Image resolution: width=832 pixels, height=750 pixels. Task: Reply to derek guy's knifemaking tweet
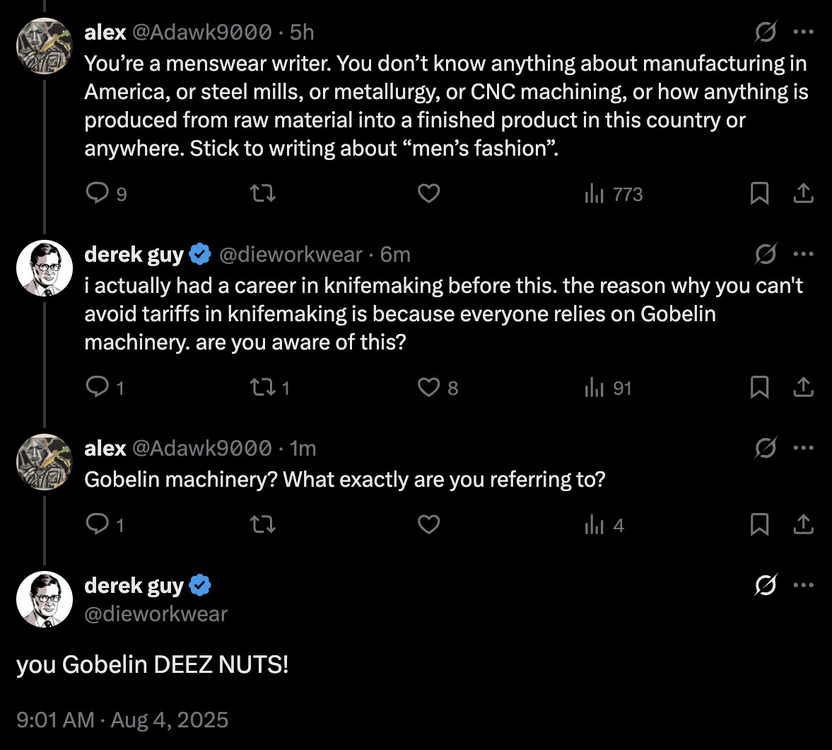(x=97, y=386)
